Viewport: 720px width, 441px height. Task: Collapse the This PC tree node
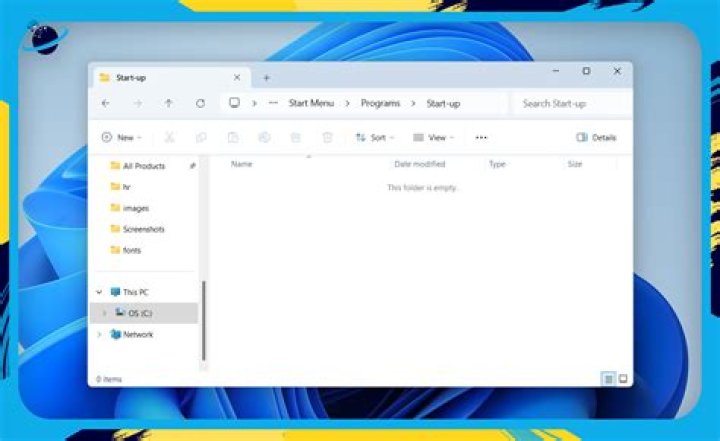tap(99, 292)
